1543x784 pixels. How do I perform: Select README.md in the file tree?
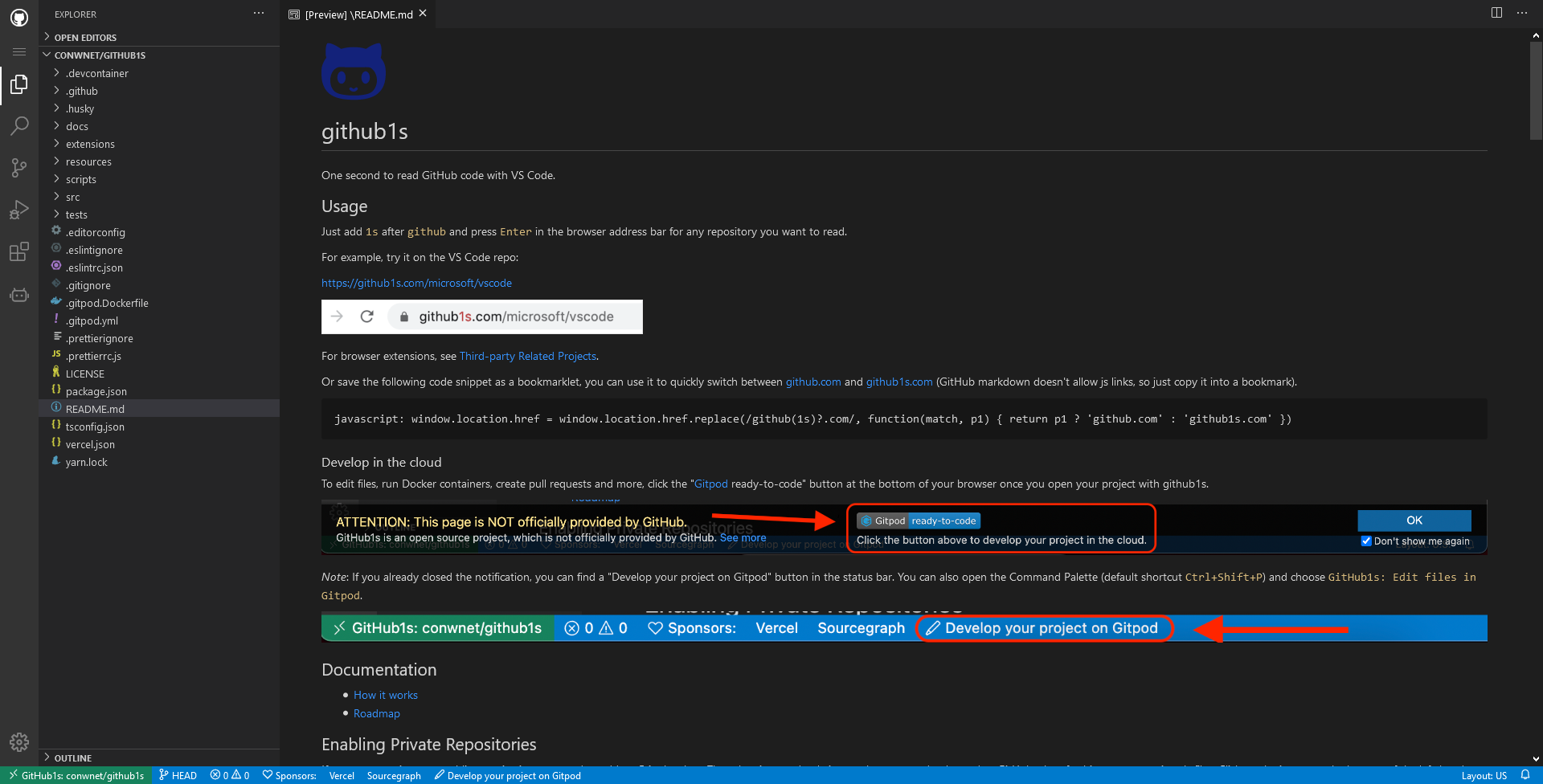pos(159,409)
